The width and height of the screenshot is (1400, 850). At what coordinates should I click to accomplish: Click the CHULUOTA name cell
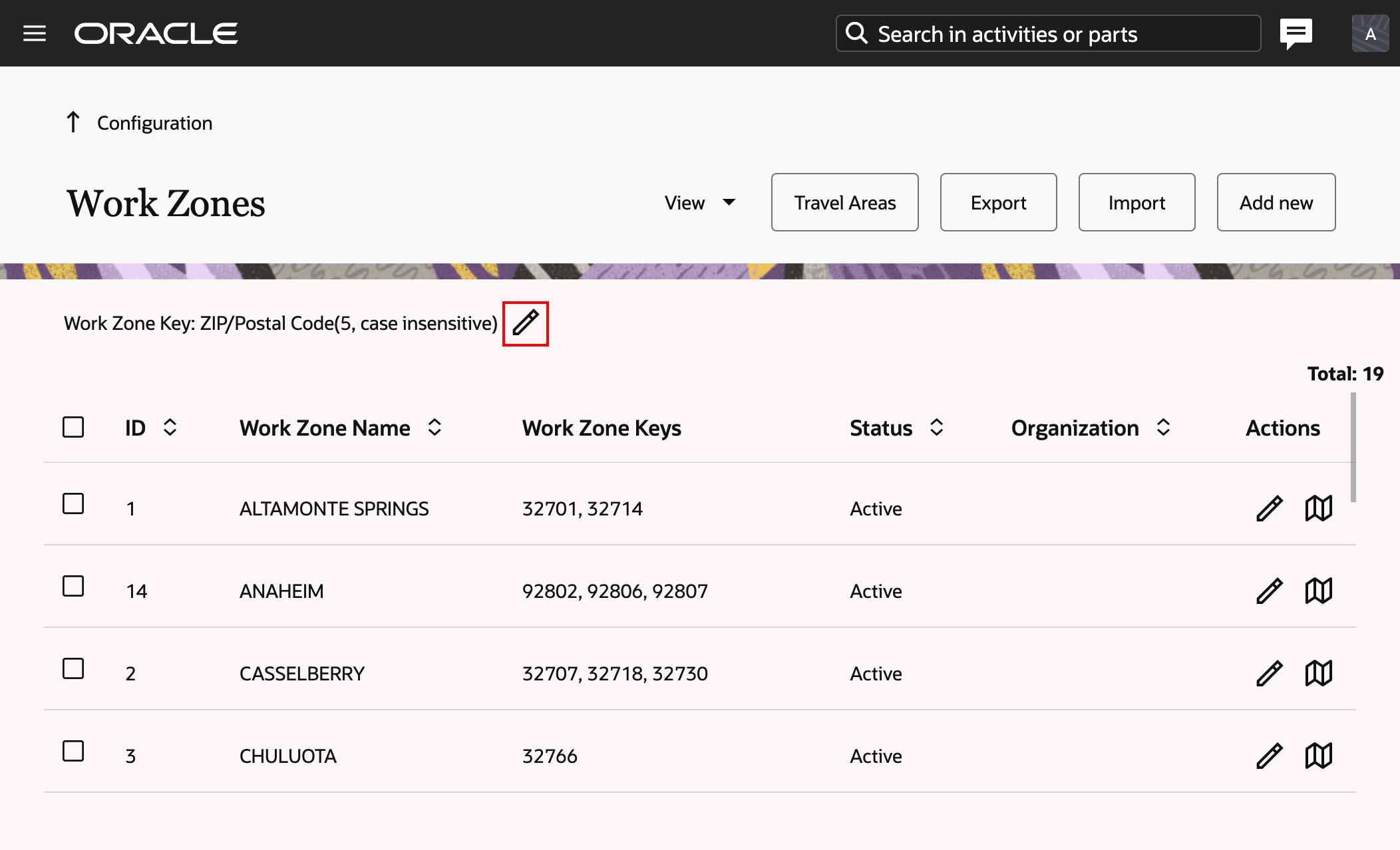[x=288, y=756]
